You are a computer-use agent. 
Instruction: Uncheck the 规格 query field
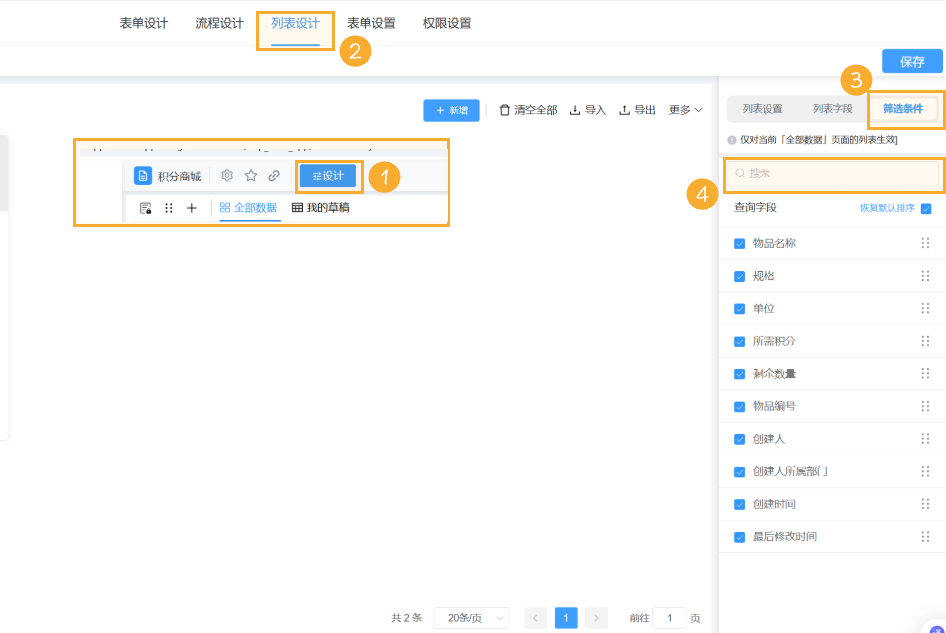pyautogui.click(x=740, y=275)
